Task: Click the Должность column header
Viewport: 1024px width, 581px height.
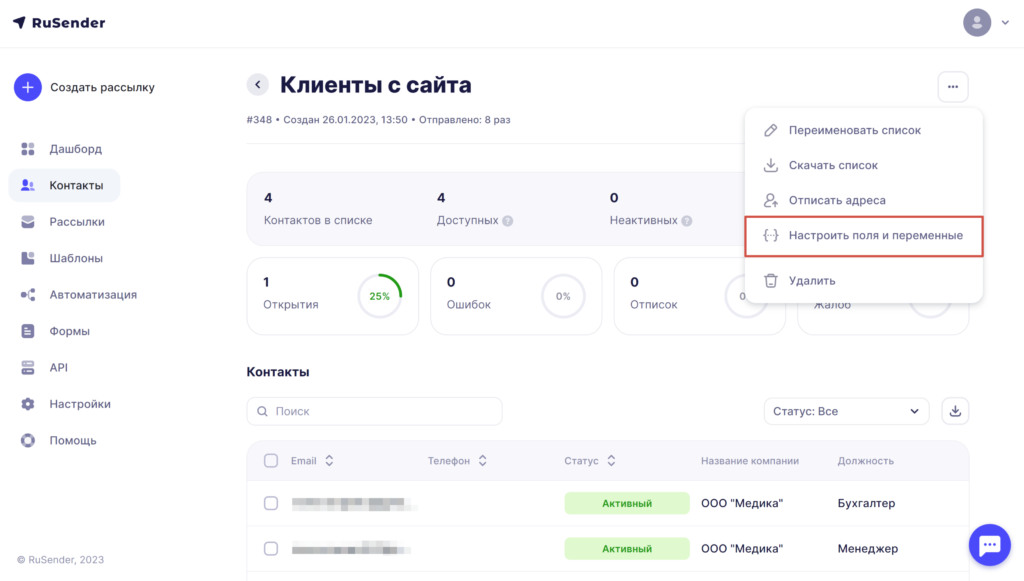Action: (865, 461)
